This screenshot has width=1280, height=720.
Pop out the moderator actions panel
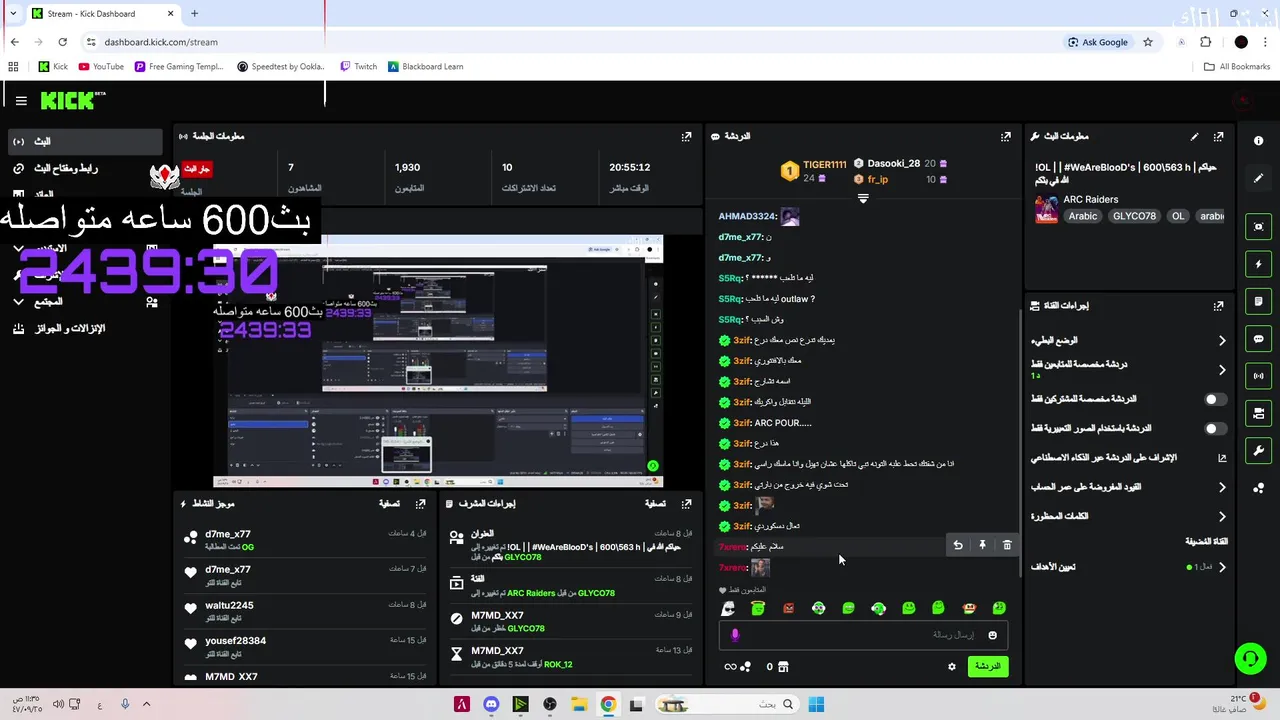coord(686,504)
